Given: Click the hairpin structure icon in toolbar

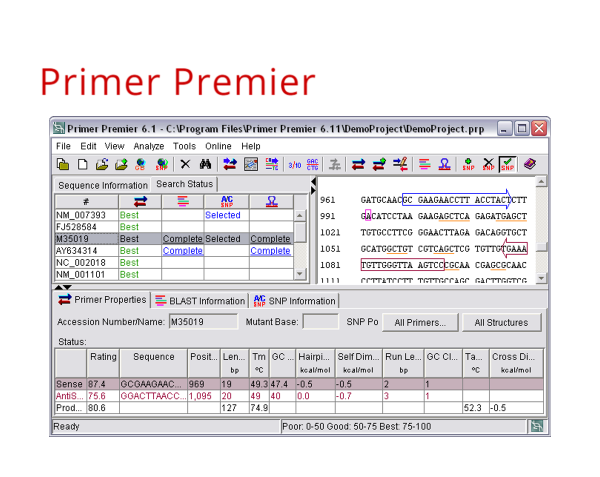Looking at the screenshot, I should point(444,164).
